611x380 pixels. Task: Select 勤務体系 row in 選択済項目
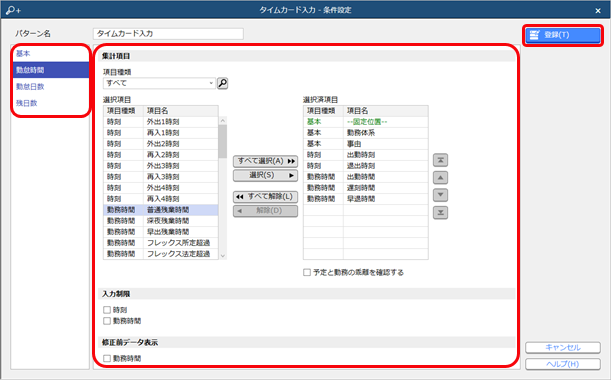pos(366,133)
